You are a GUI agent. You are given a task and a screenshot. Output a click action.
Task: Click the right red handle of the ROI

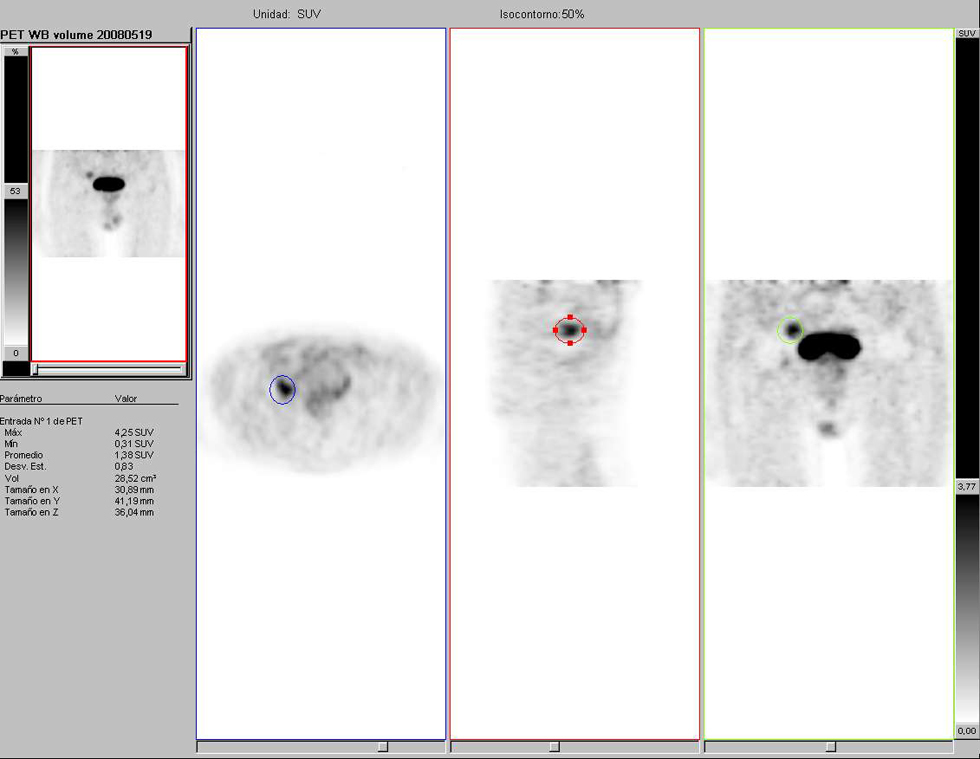[x=584, y=330]
